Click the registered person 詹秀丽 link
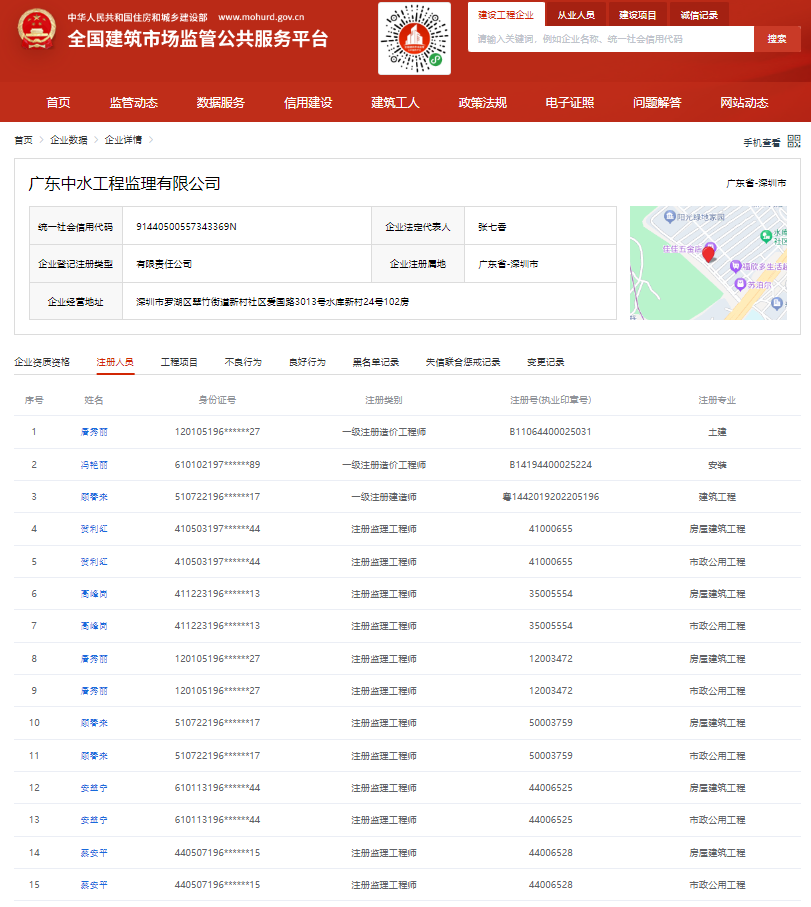This screenshot has height=907, width=811. [x=95, y=431]
